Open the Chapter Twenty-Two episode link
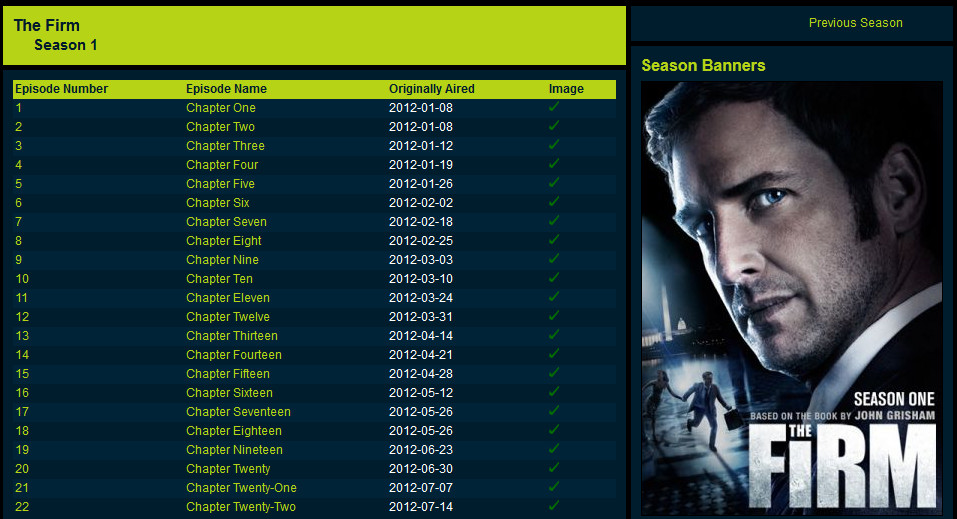 (x=240, y=506)
